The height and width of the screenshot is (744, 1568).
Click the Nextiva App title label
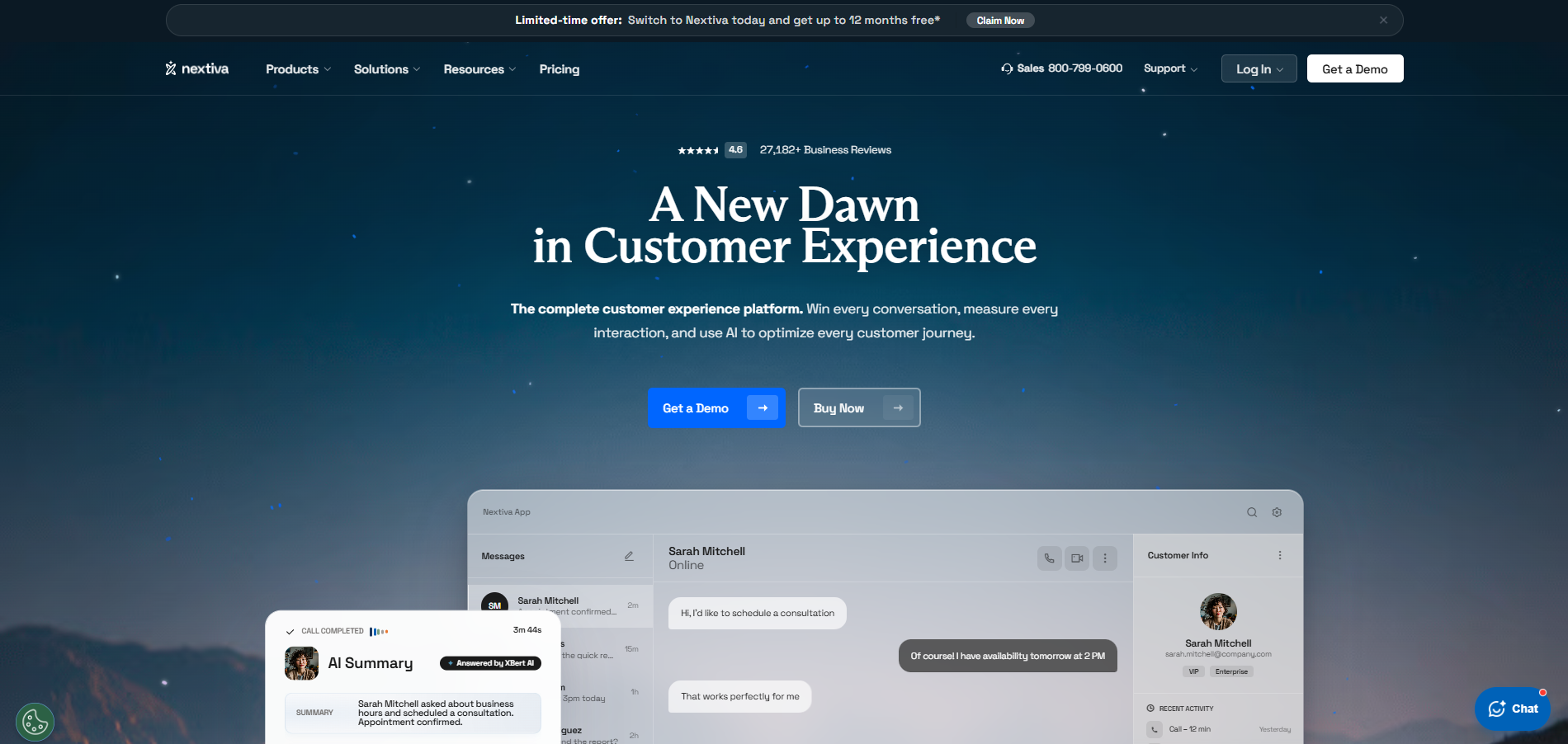507,512
